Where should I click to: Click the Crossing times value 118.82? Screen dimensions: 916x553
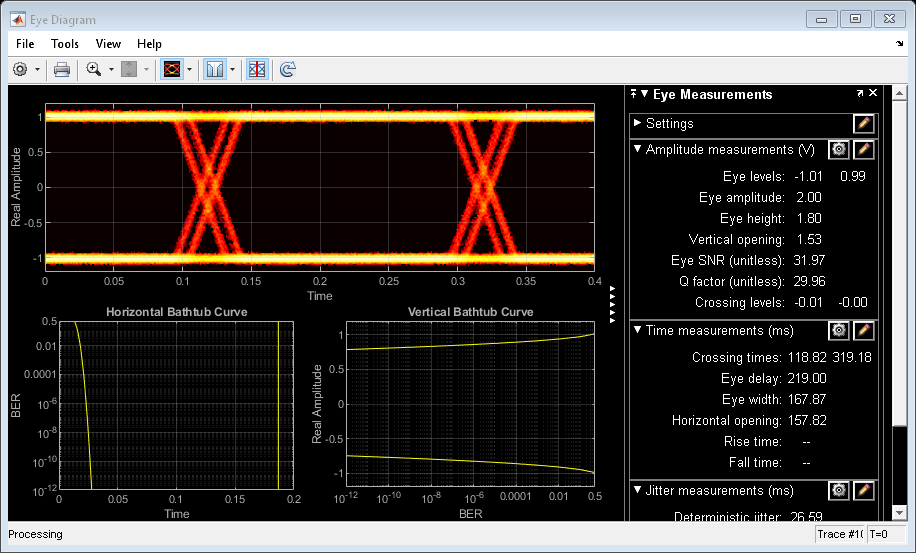[x=807, y=357]
